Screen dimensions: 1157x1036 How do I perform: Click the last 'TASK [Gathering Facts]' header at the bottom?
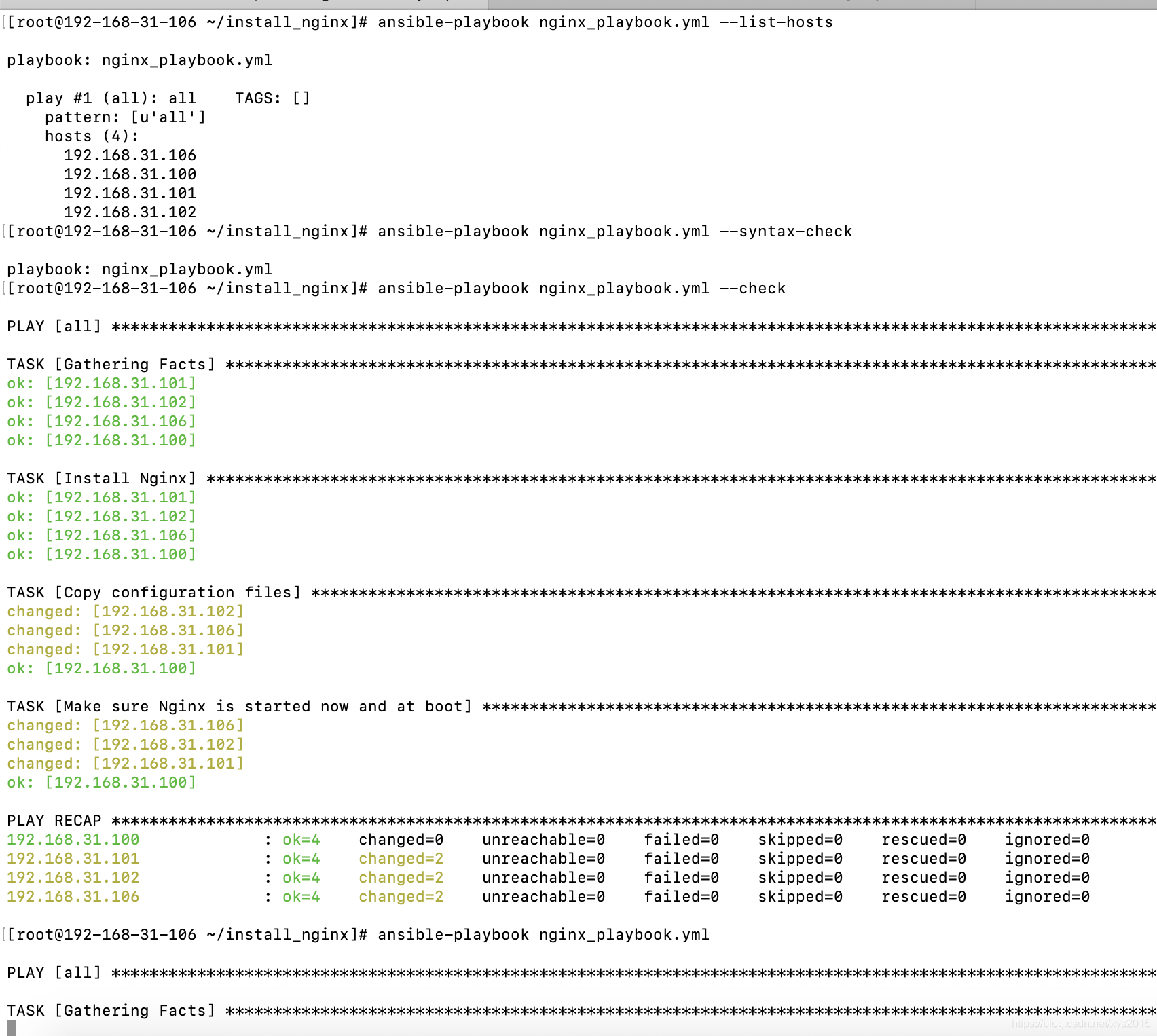click(x=111, y=1011)
